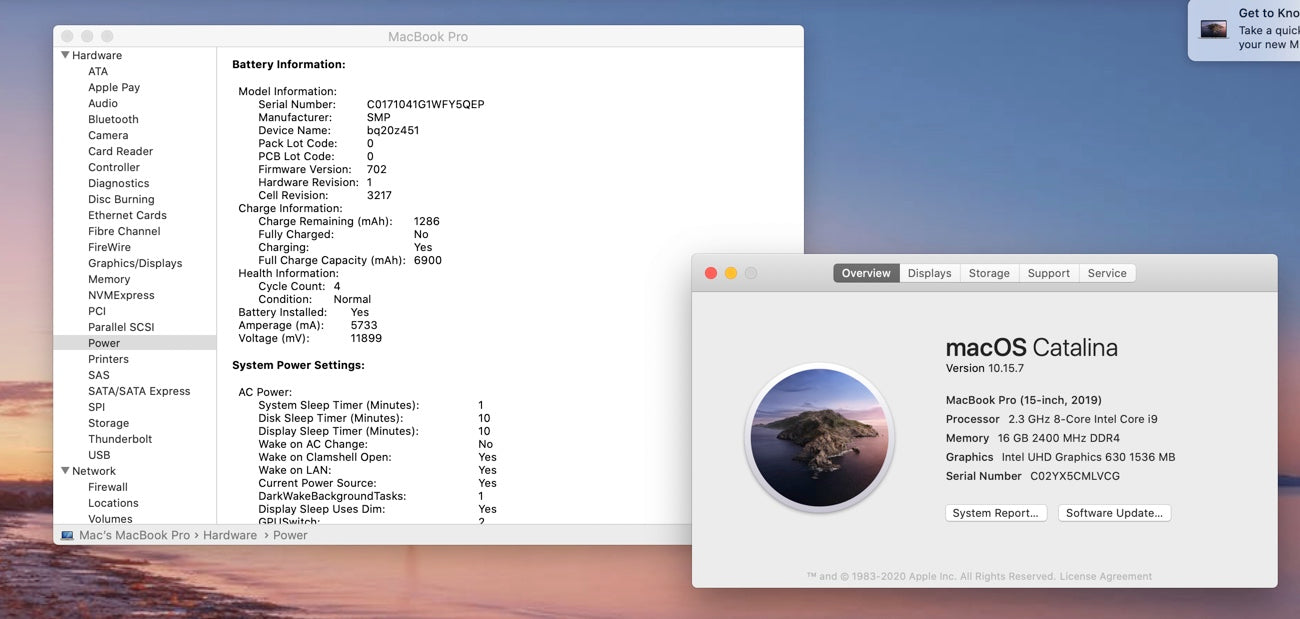The image size is (1300, 619).
Task: Click the MacBook icon in the notification banner
Action: click(1213, 30)
